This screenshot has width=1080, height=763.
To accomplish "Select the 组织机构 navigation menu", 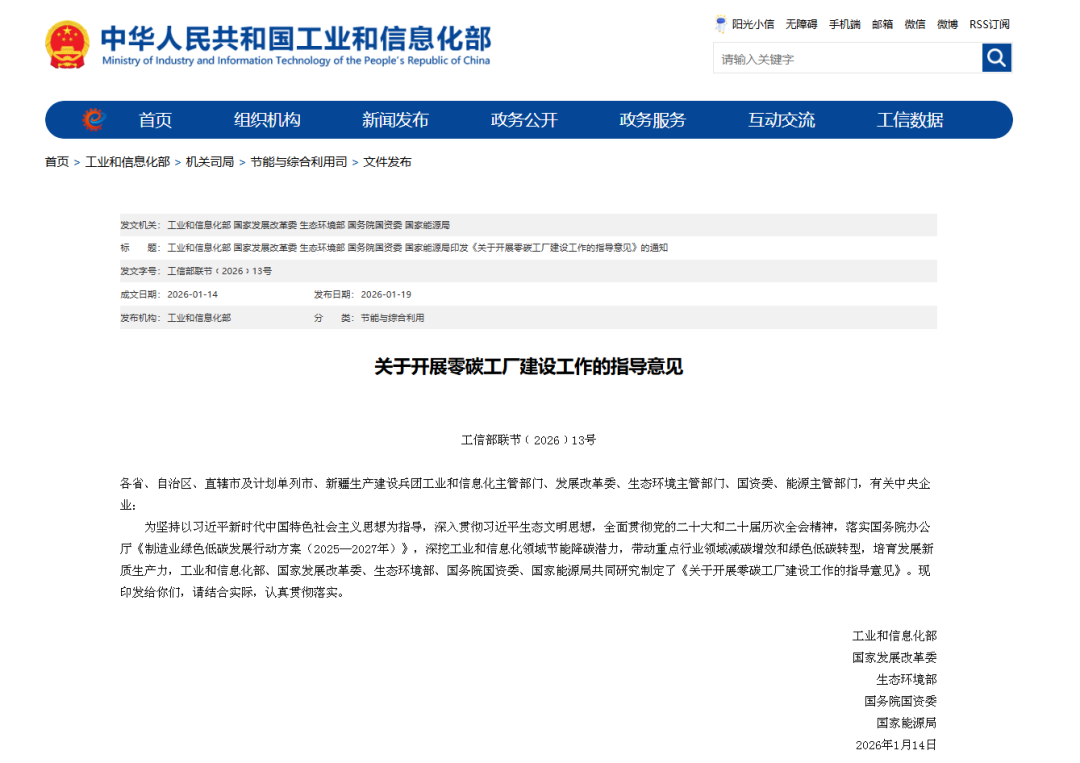I will click(x=268, y=119).
